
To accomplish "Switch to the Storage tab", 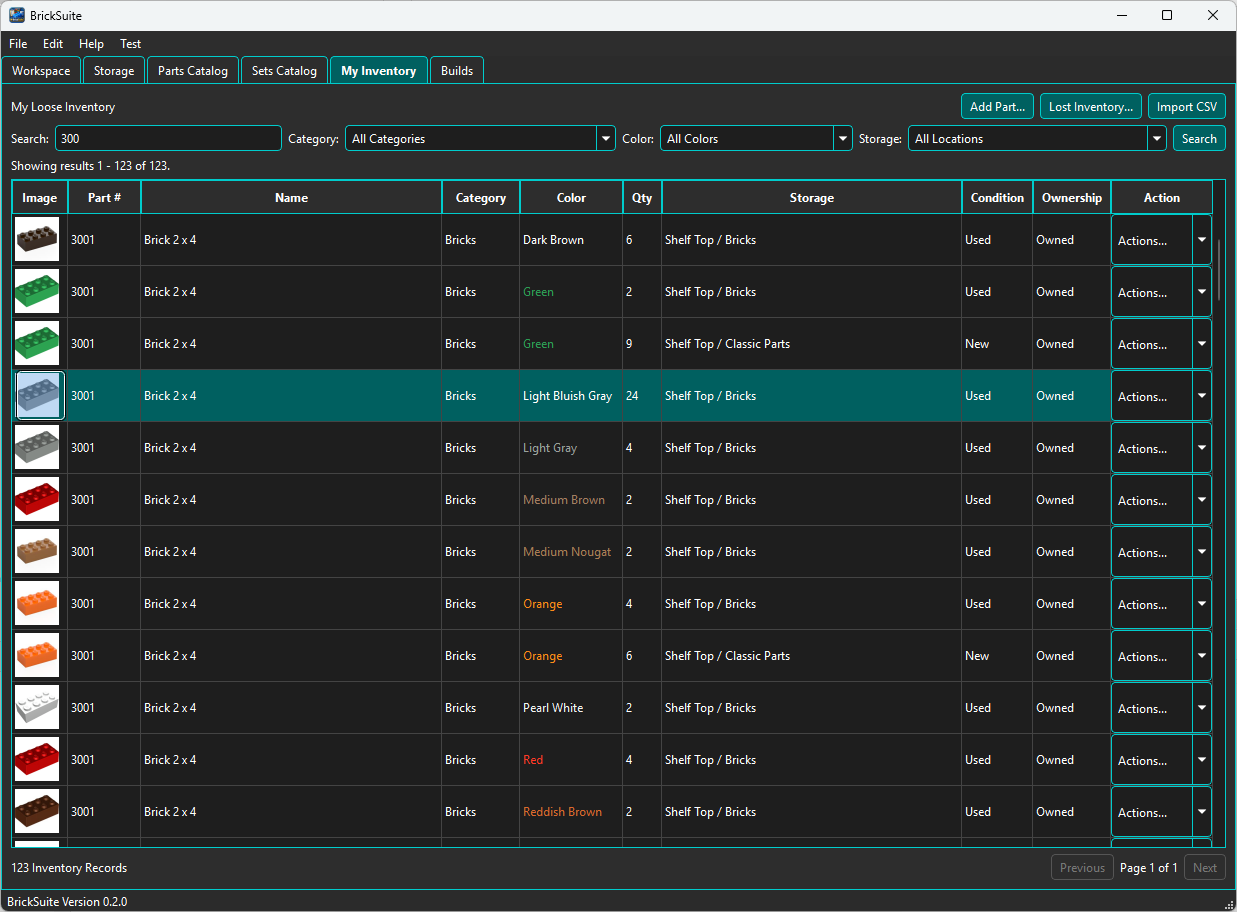I will point(114,71).
